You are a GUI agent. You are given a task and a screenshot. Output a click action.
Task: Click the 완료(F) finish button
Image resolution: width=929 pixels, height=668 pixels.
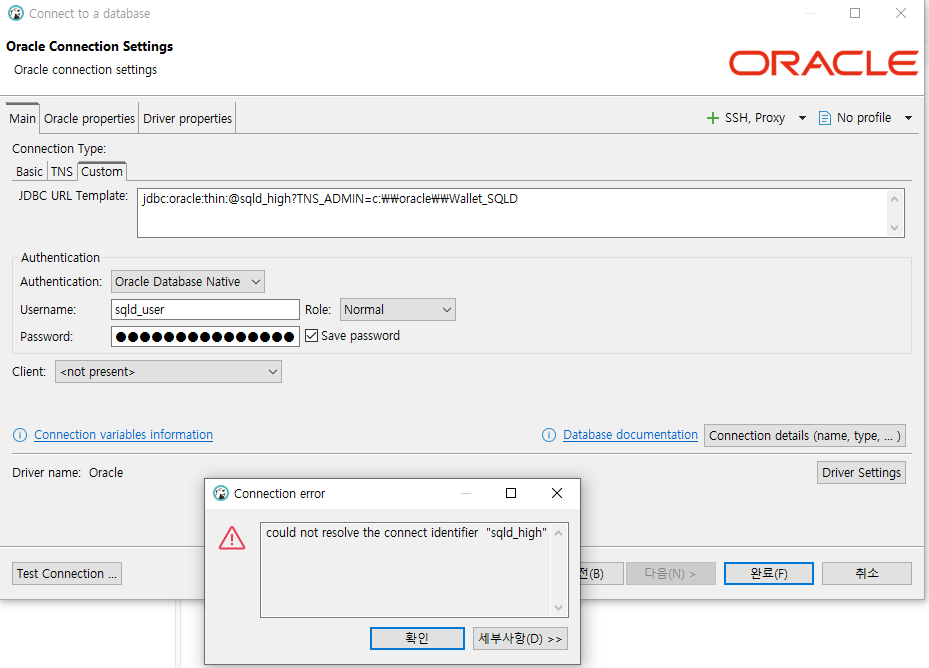(768, 574)
